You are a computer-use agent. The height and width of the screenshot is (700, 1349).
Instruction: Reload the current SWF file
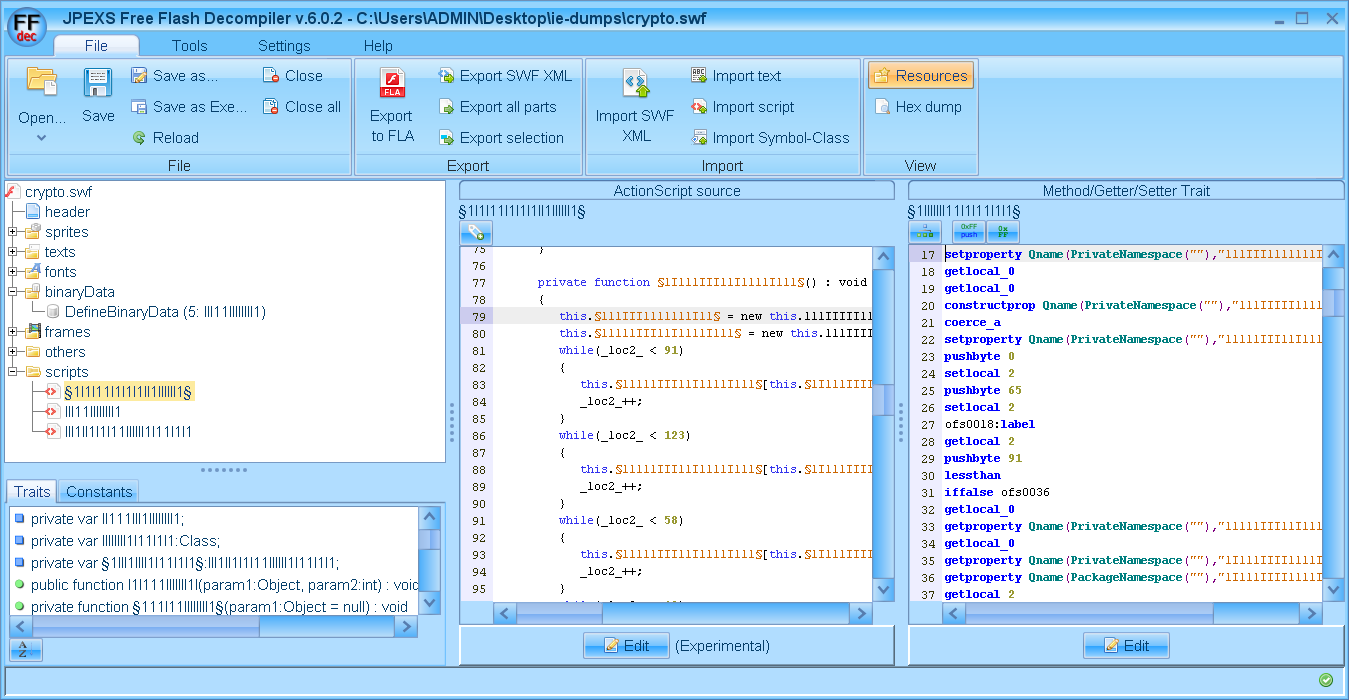tap(165, 138)
